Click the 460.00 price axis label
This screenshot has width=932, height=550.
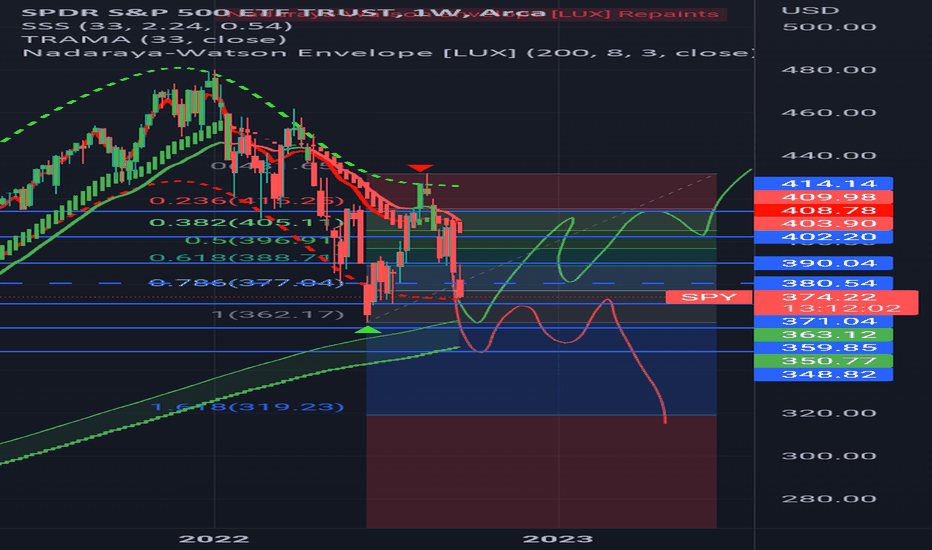pos(829,113)
